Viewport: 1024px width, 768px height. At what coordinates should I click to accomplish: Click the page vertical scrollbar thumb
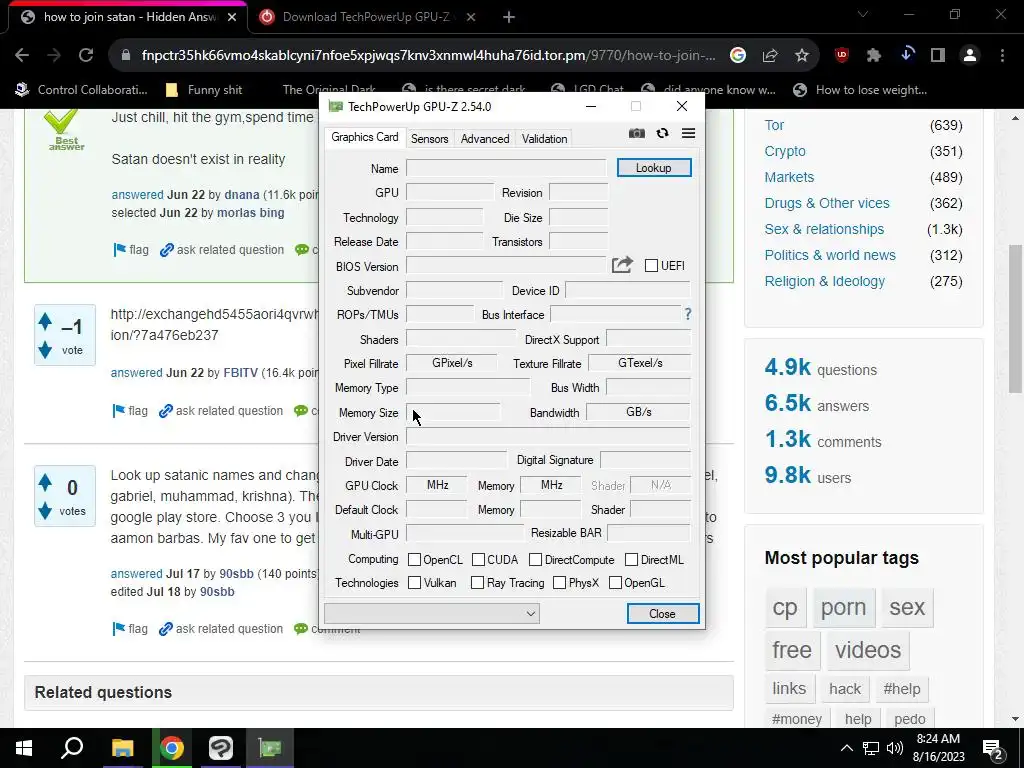point(1015,319)
